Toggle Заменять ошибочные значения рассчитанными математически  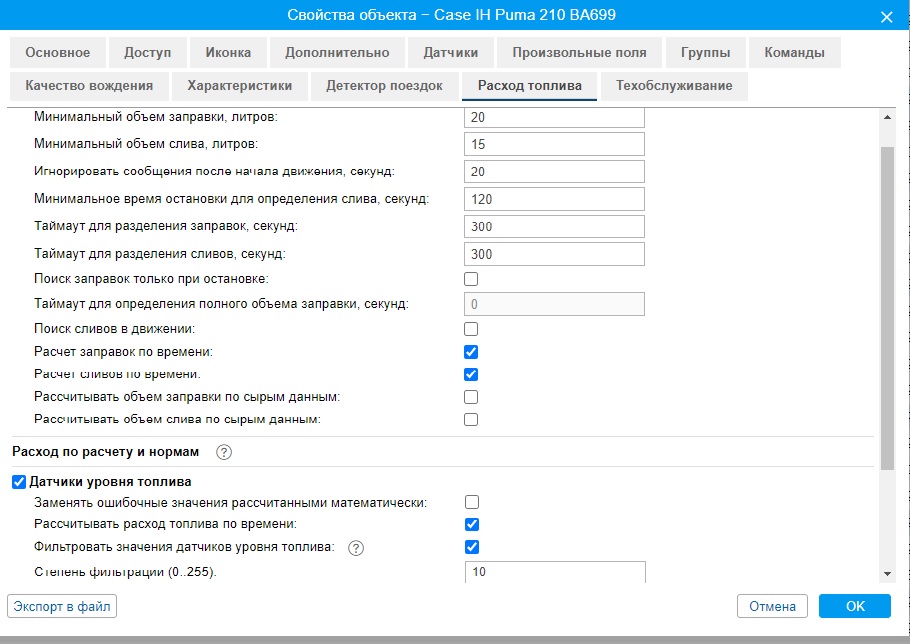point(471,502)
